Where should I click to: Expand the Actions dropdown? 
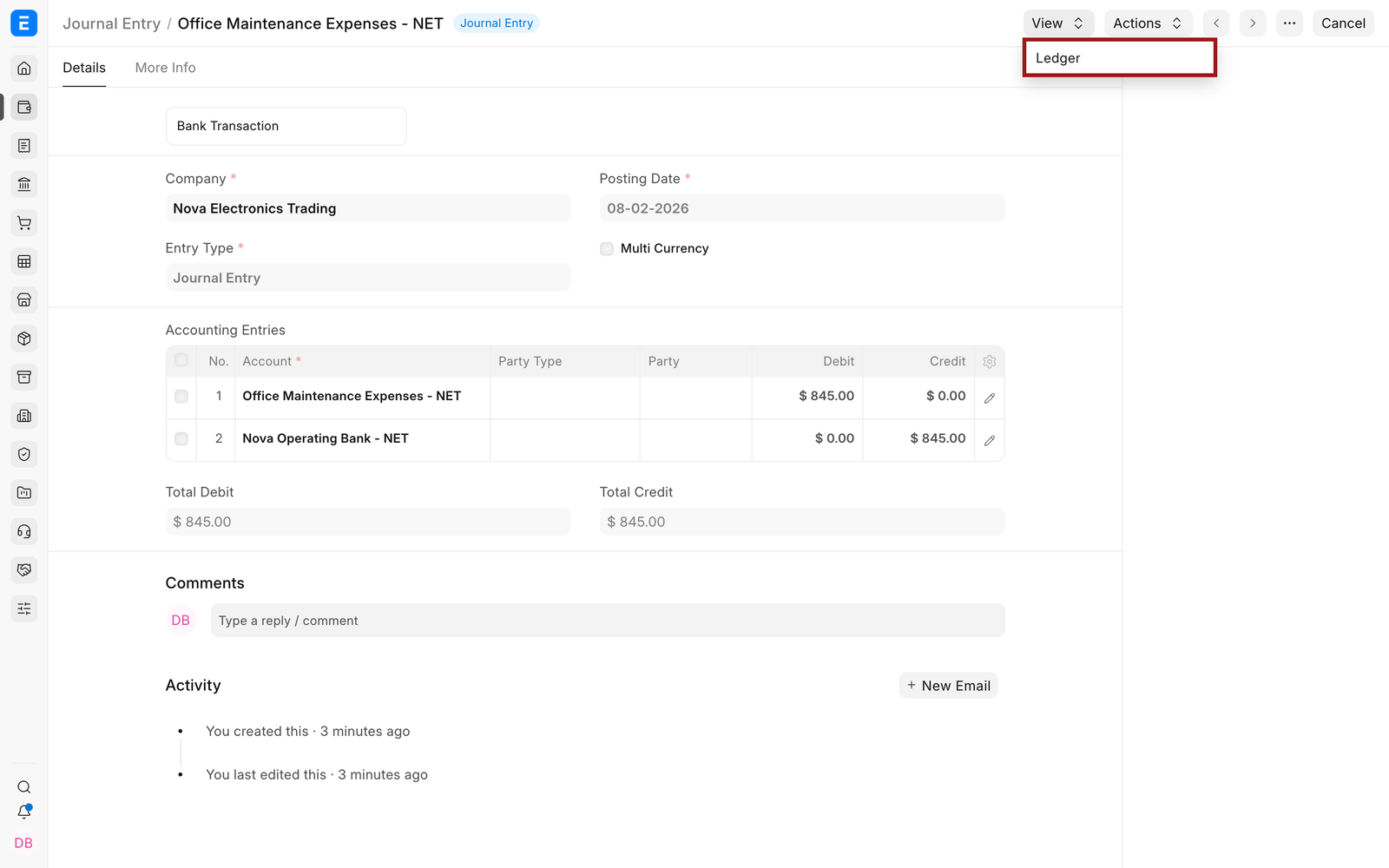(x=1148, y=23)
